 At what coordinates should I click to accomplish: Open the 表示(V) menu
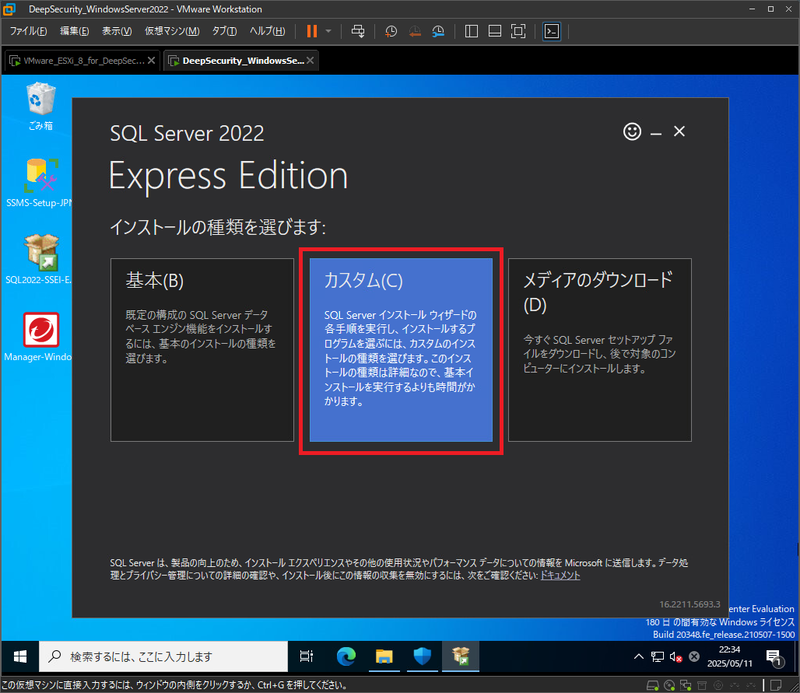pyautogui.click(x=117, y=31)
